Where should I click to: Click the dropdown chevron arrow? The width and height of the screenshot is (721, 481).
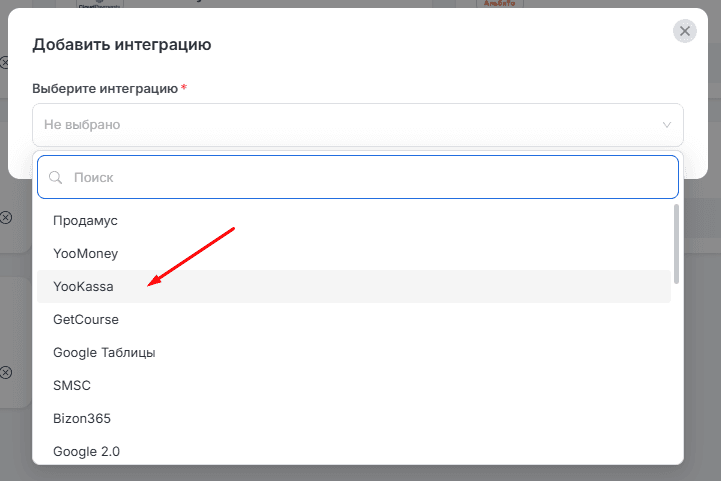[x=667, y=125]
